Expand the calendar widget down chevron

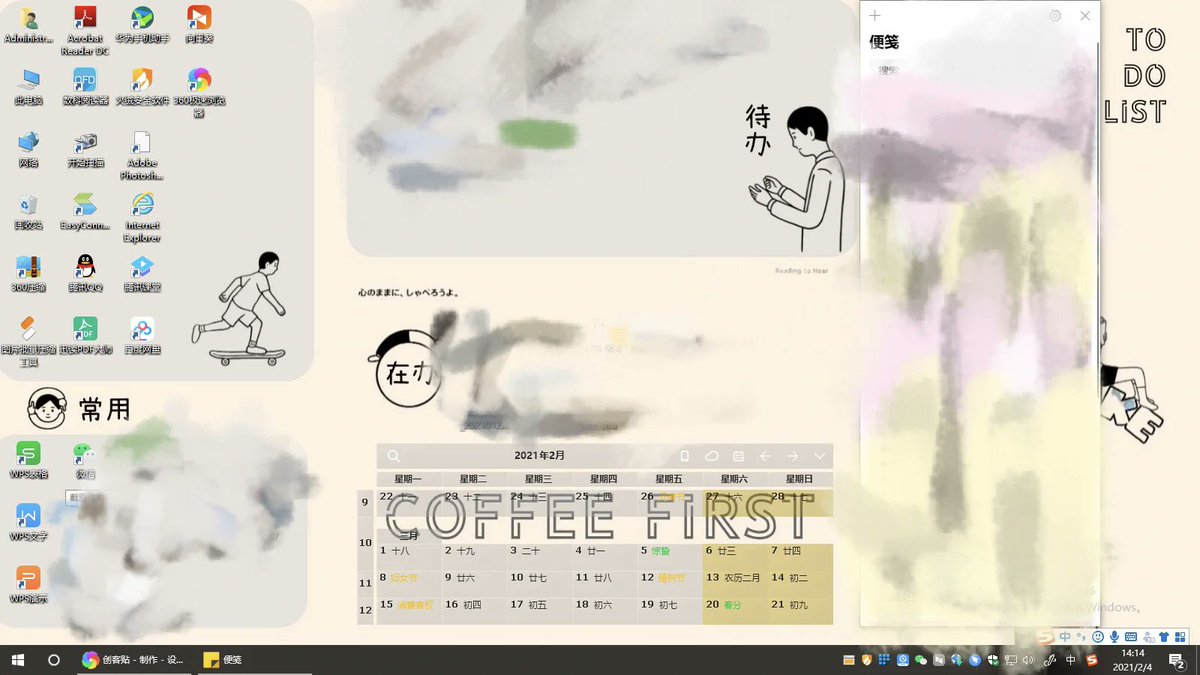pos(820,456)
